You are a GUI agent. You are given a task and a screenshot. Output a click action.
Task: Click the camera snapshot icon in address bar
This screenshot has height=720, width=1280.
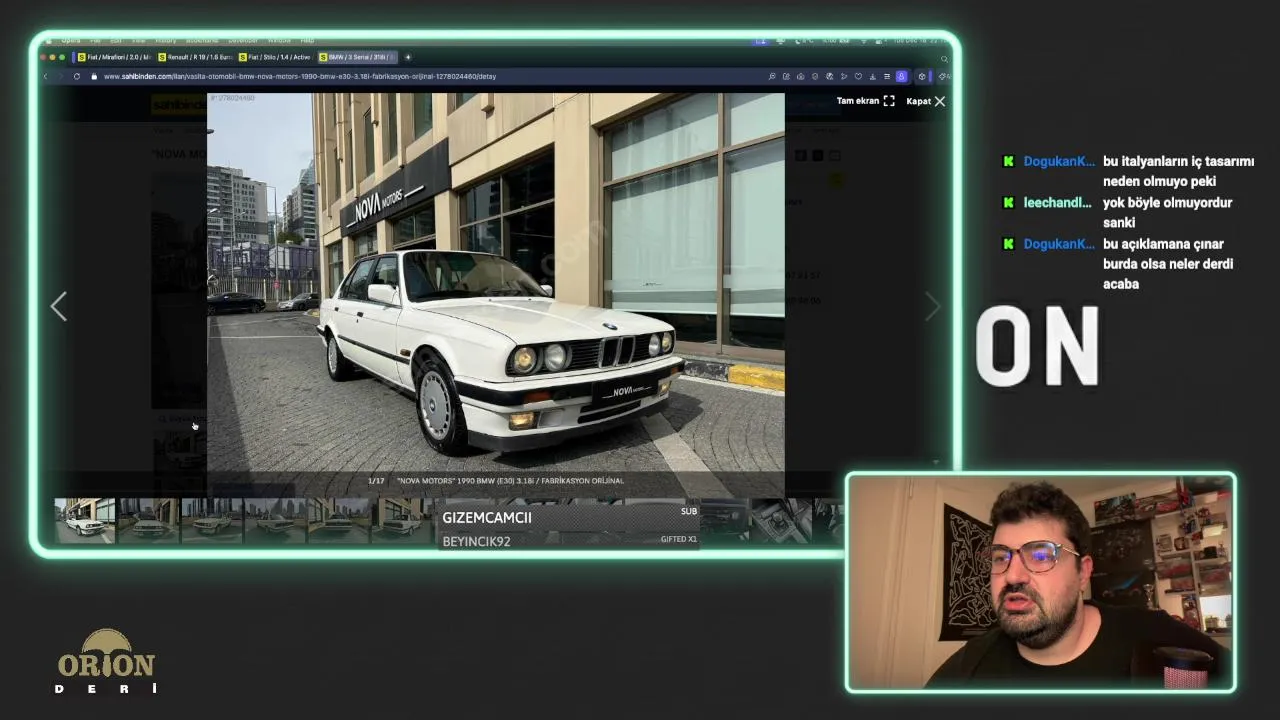pyautogui.click(x=800, y=76)
